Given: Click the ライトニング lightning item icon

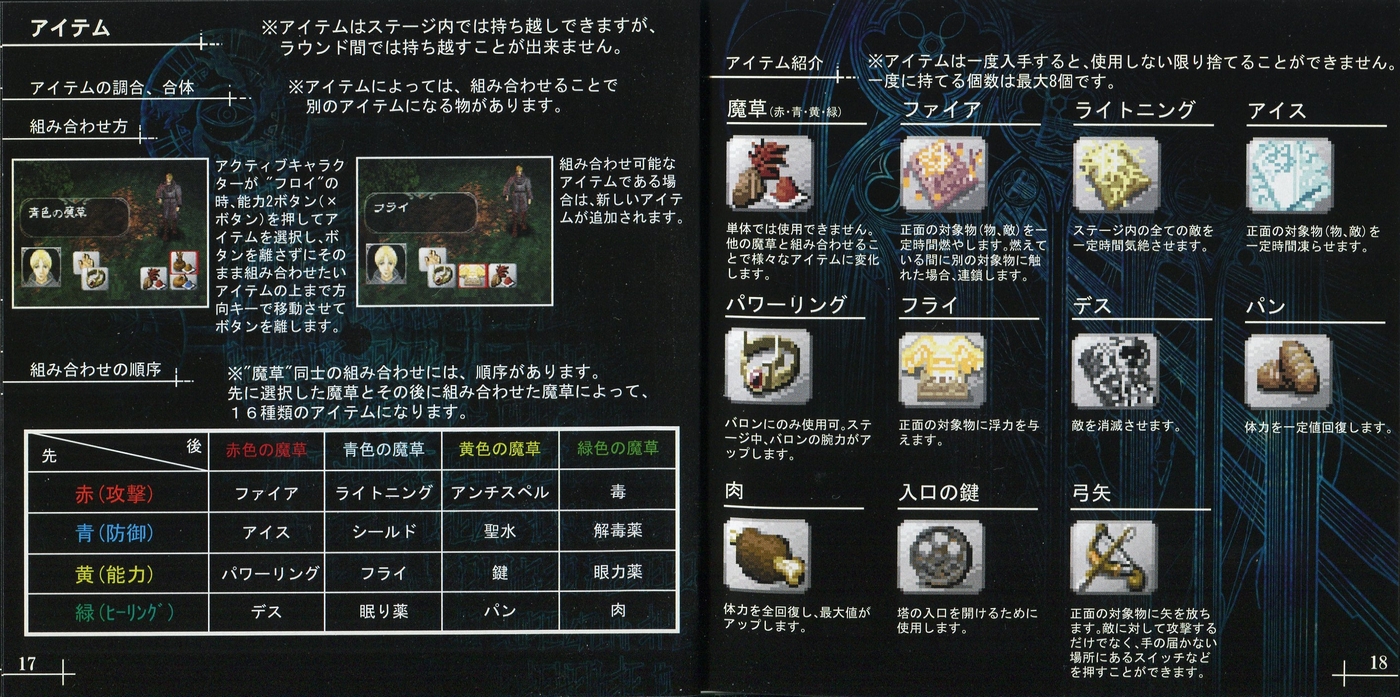Looking at the screenshot, I should (x=1115, y=173).
